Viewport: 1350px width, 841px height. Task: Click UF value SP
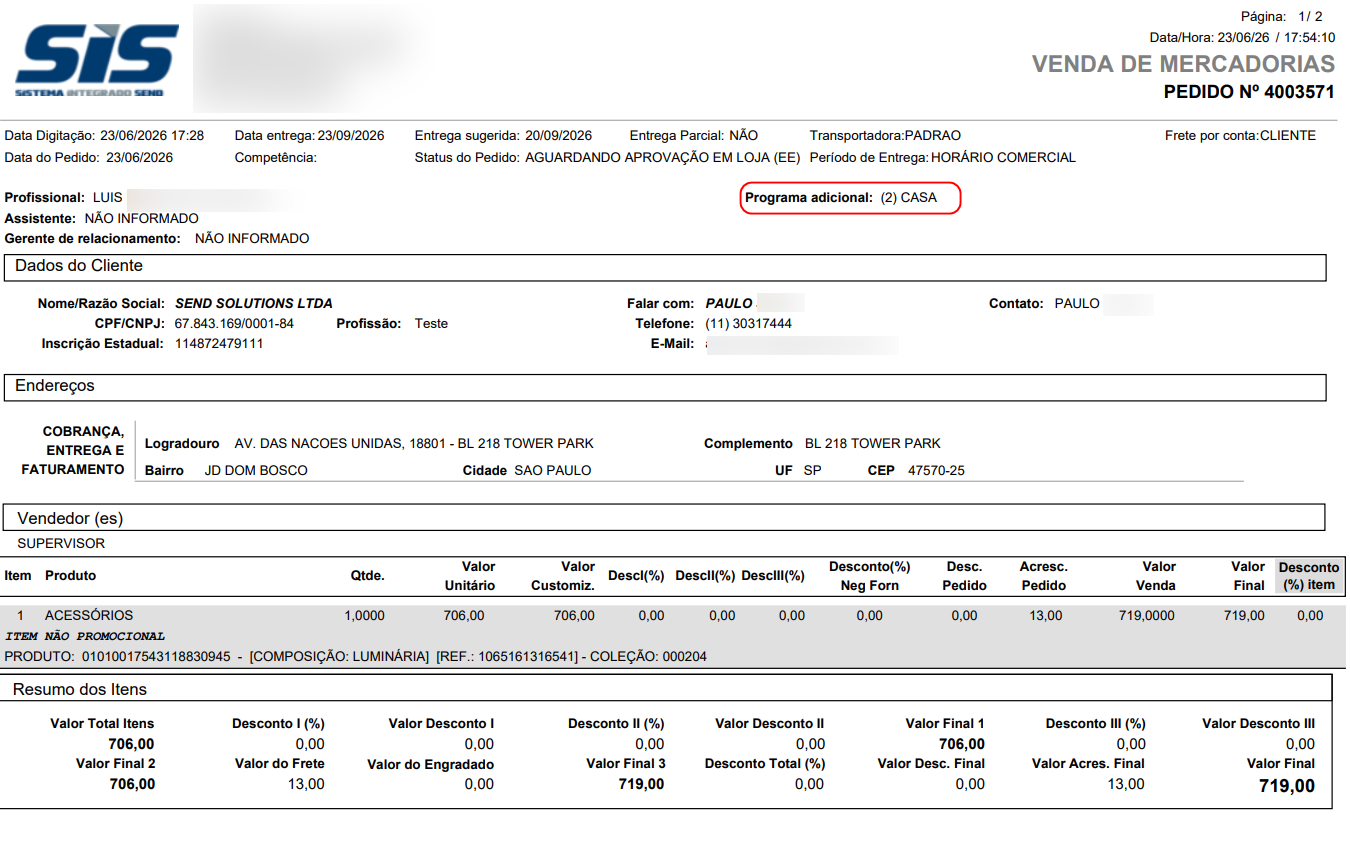(812, 470)
